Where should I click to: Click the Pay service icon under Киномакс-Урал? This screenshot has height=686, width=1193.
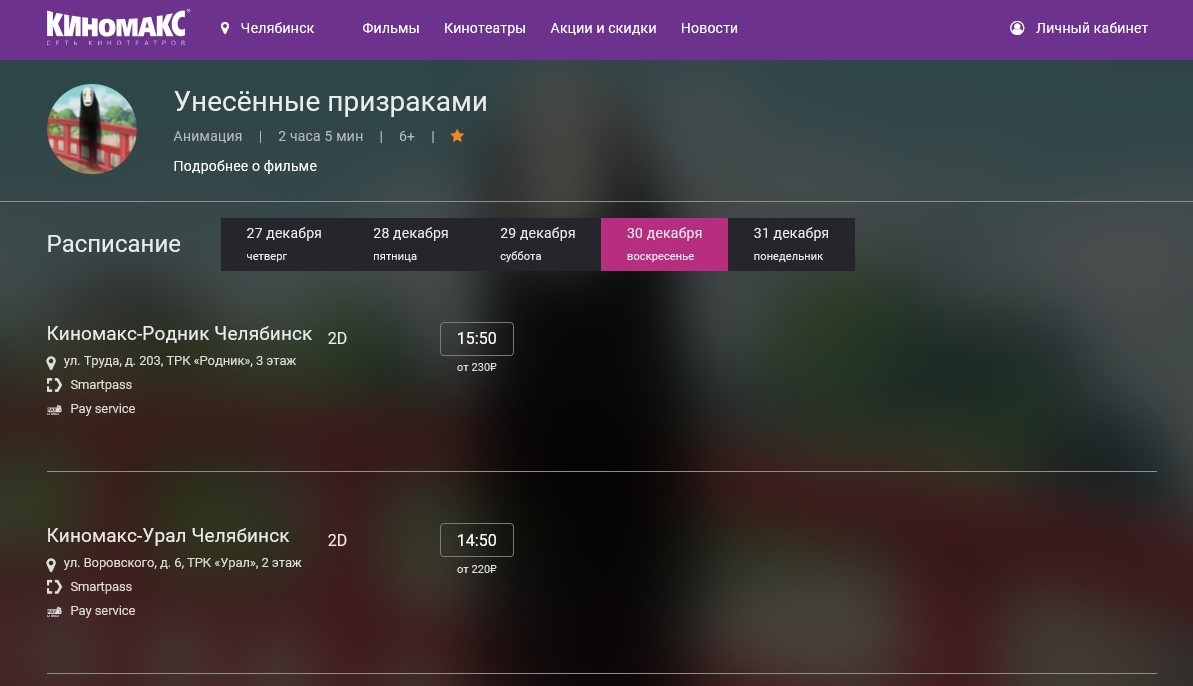(54, 612)
